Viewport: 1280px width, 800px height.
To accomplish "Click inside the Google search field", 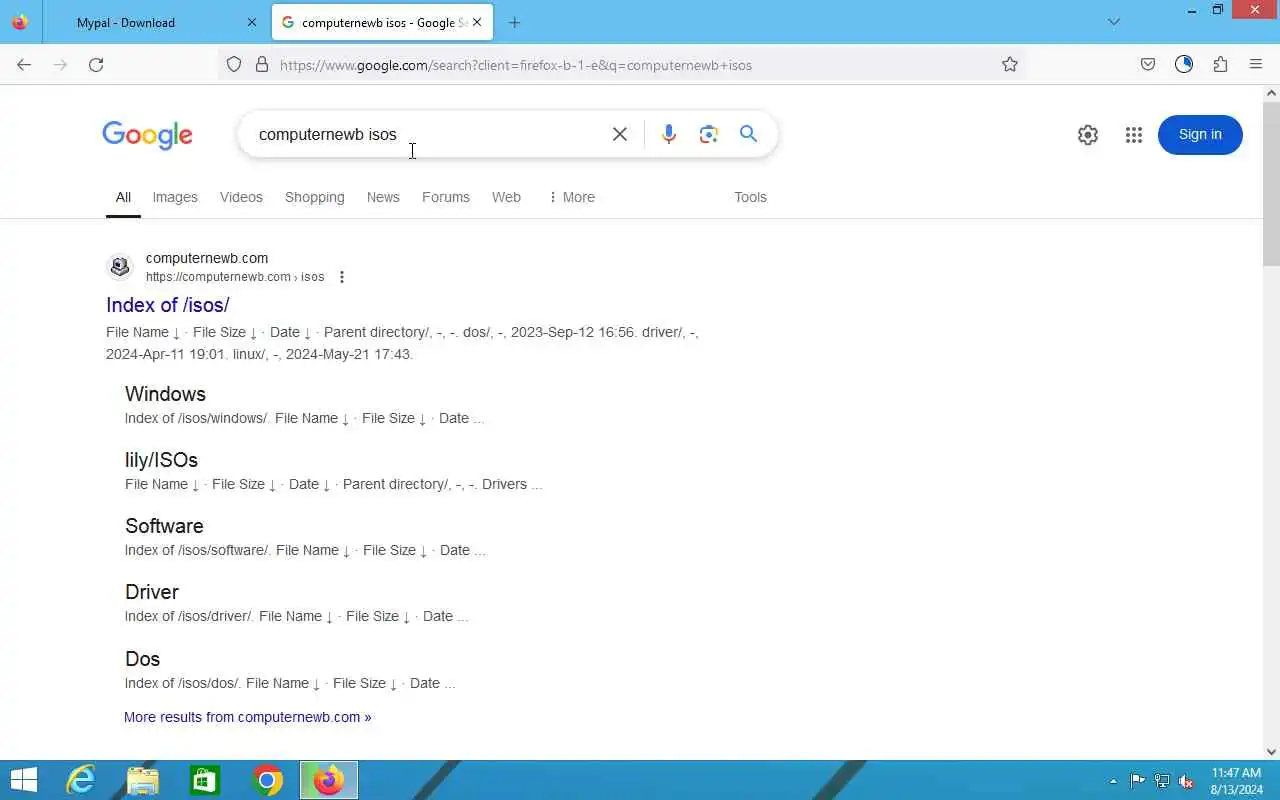I will coord(425,134).
